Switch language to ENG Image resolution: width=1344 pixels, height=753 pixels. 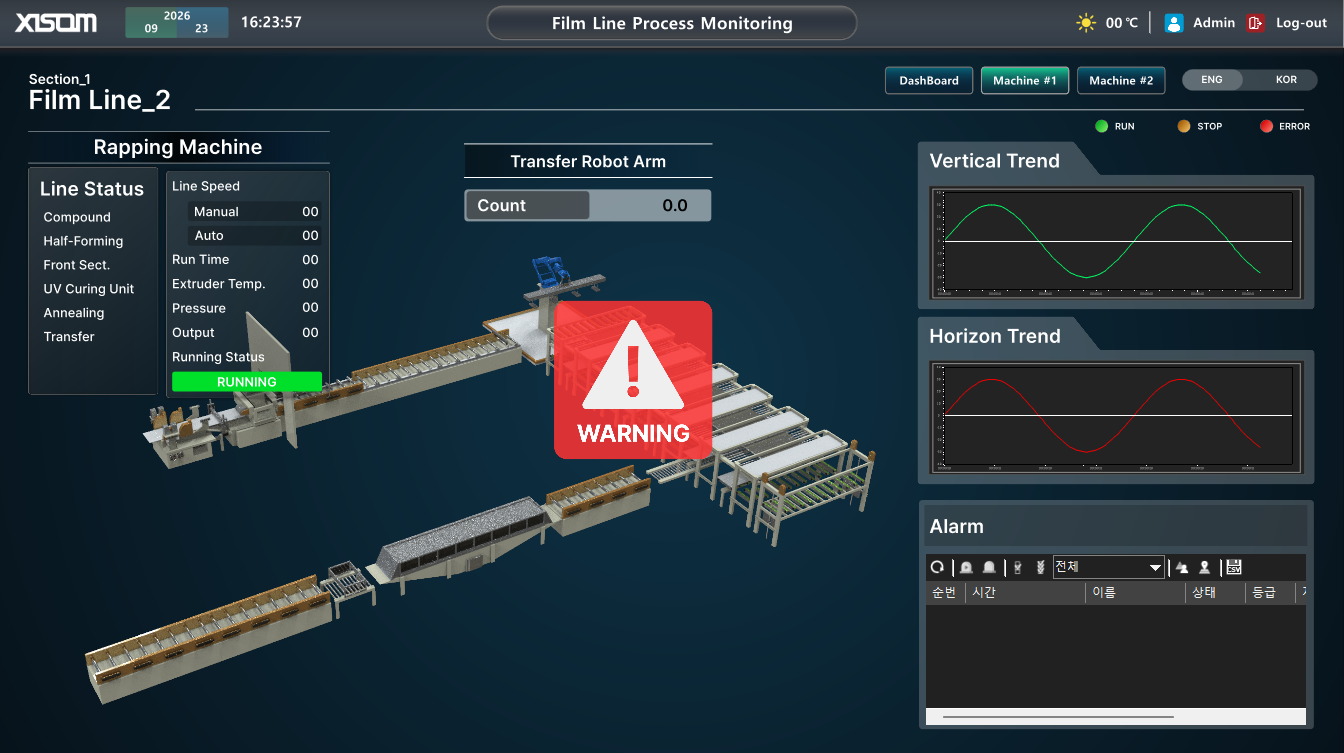click(1211, 80)
